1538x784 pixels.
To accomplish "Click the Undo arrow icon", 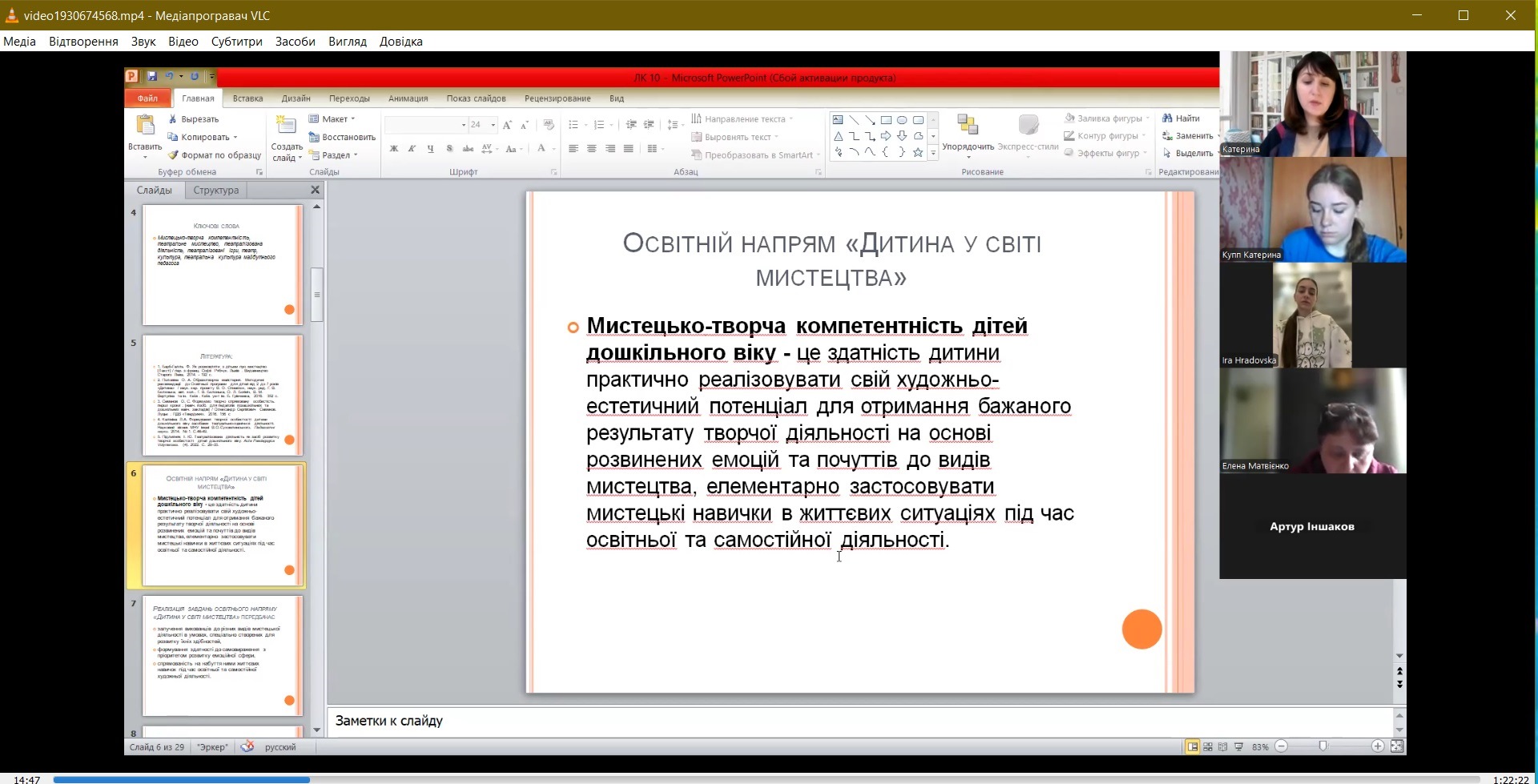I will point(169,77).
